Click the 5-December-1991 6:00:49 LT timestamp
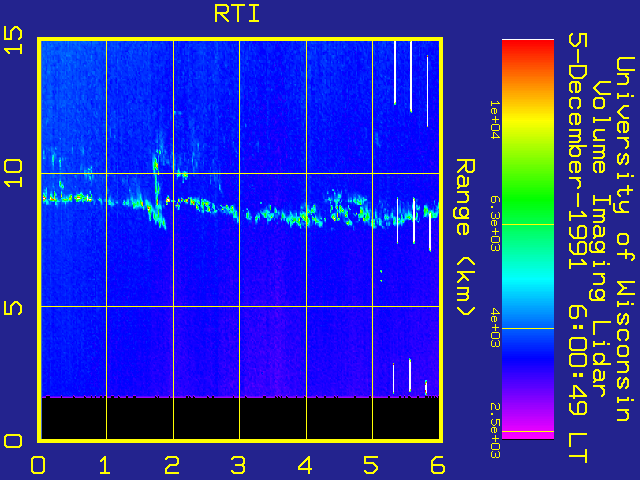Screen dimensions: 640x480 coord(578,248)
